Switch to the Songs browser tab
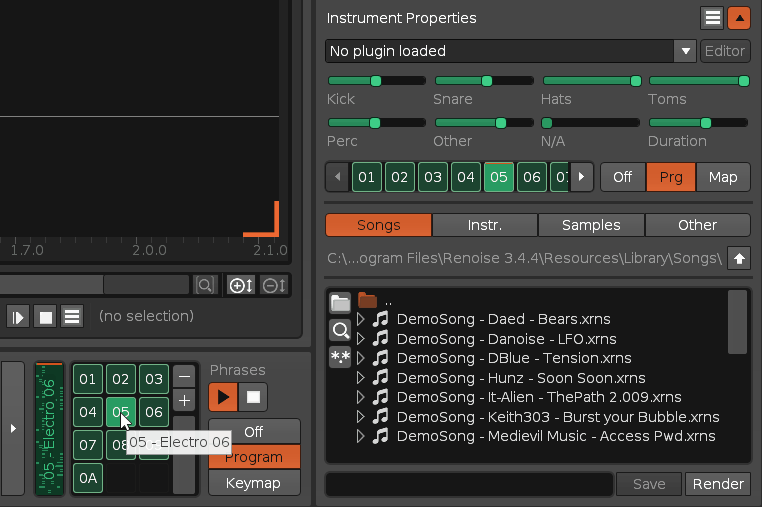 pos(379,225)
